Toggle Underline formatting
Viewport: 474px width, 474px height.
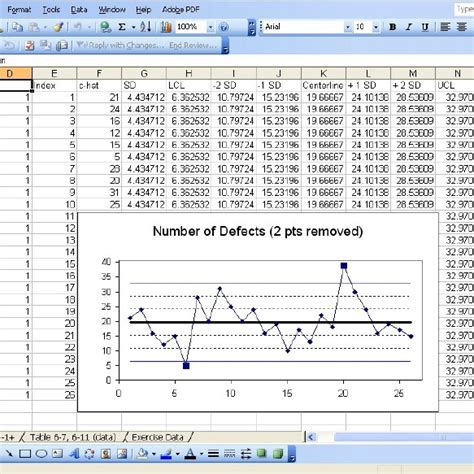(x=425, y=27)
